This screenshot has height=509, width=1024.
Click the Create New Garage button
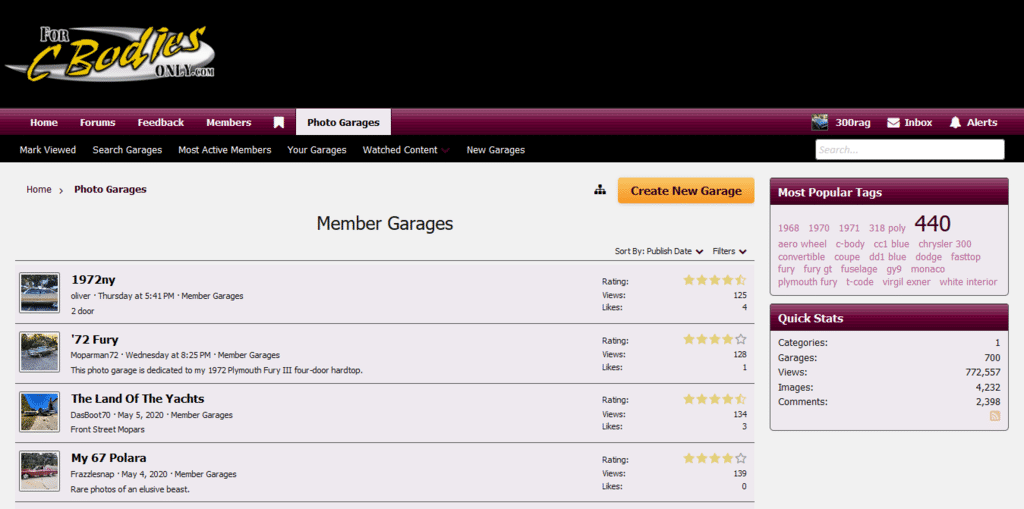coord(686,191)
